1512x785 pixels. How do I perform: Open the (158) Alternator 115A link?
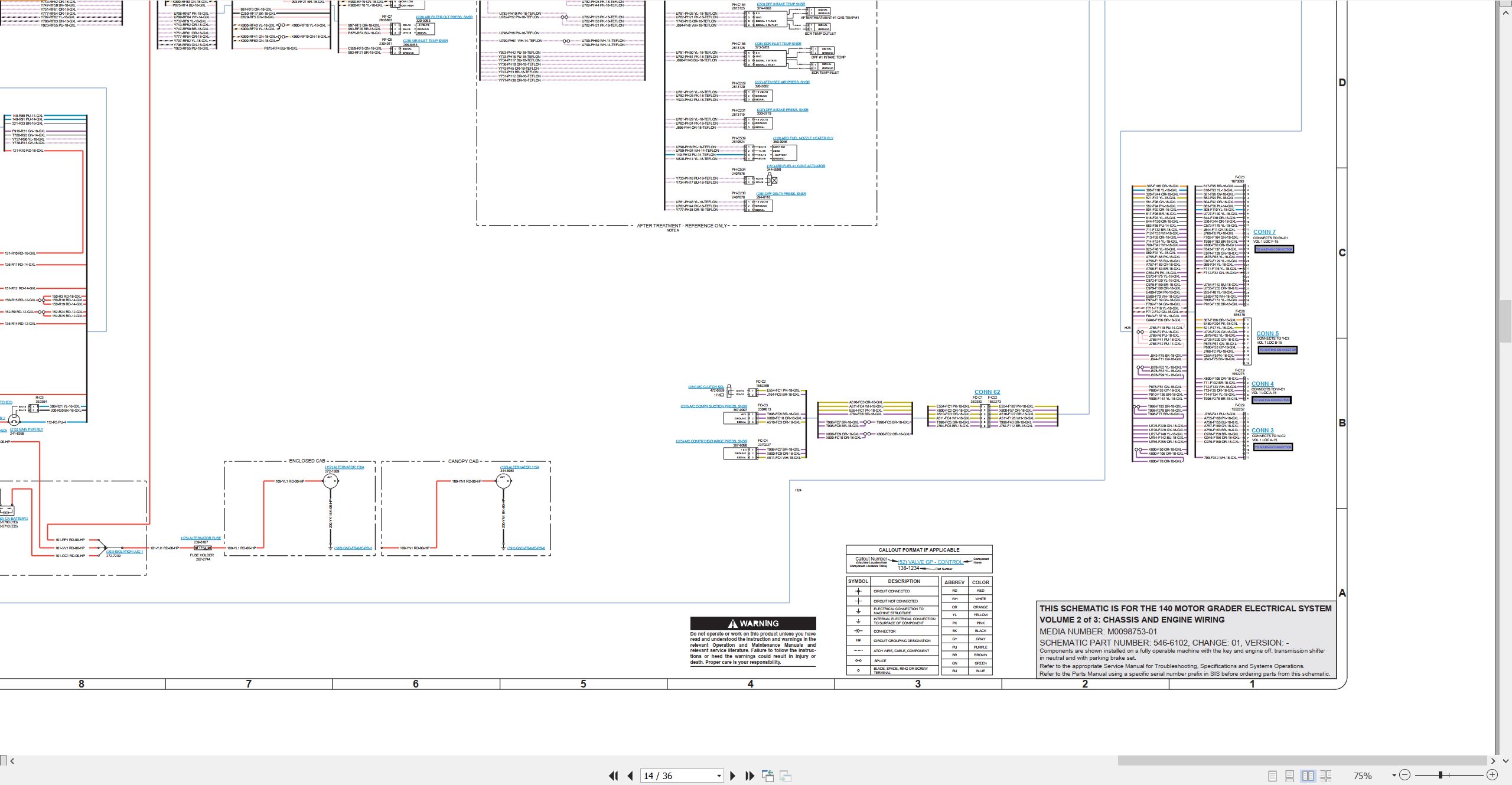pos(520,467)
